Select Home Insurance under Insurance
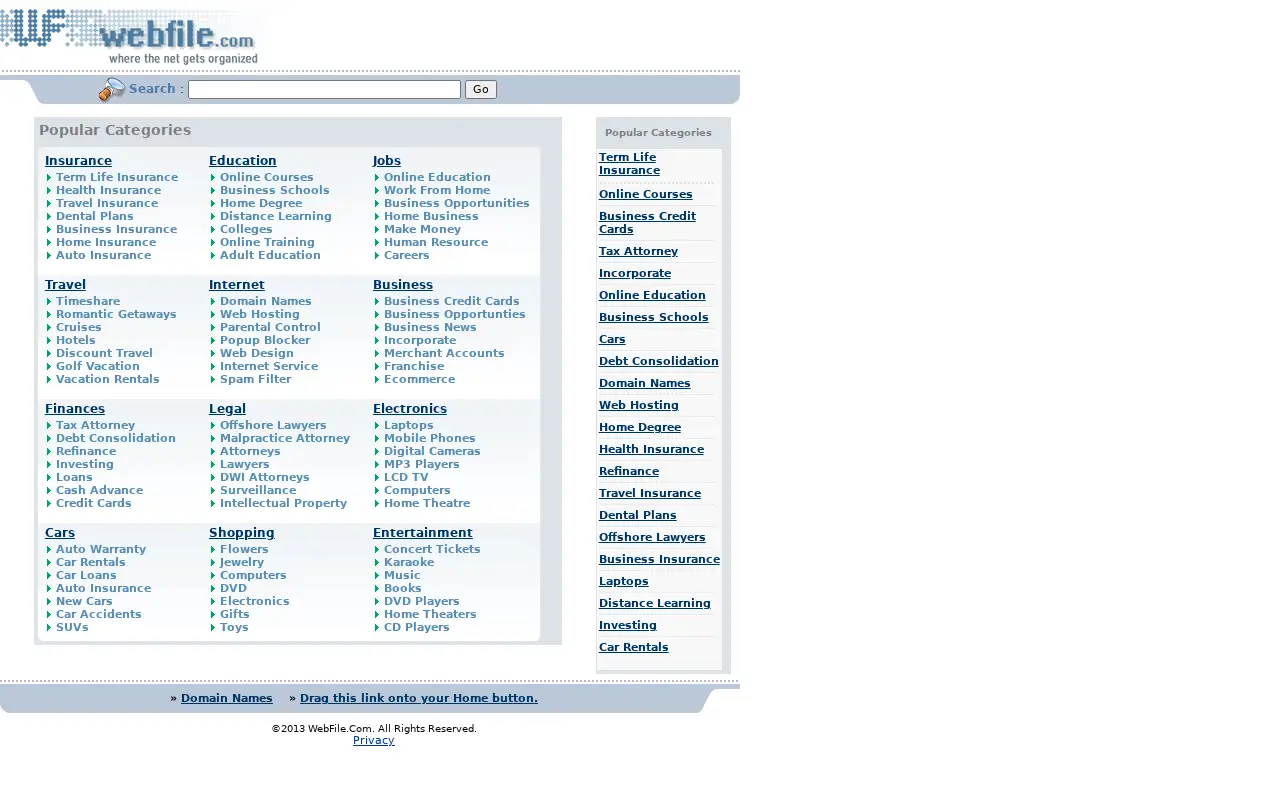The image size is (1280, 800). 106,242
